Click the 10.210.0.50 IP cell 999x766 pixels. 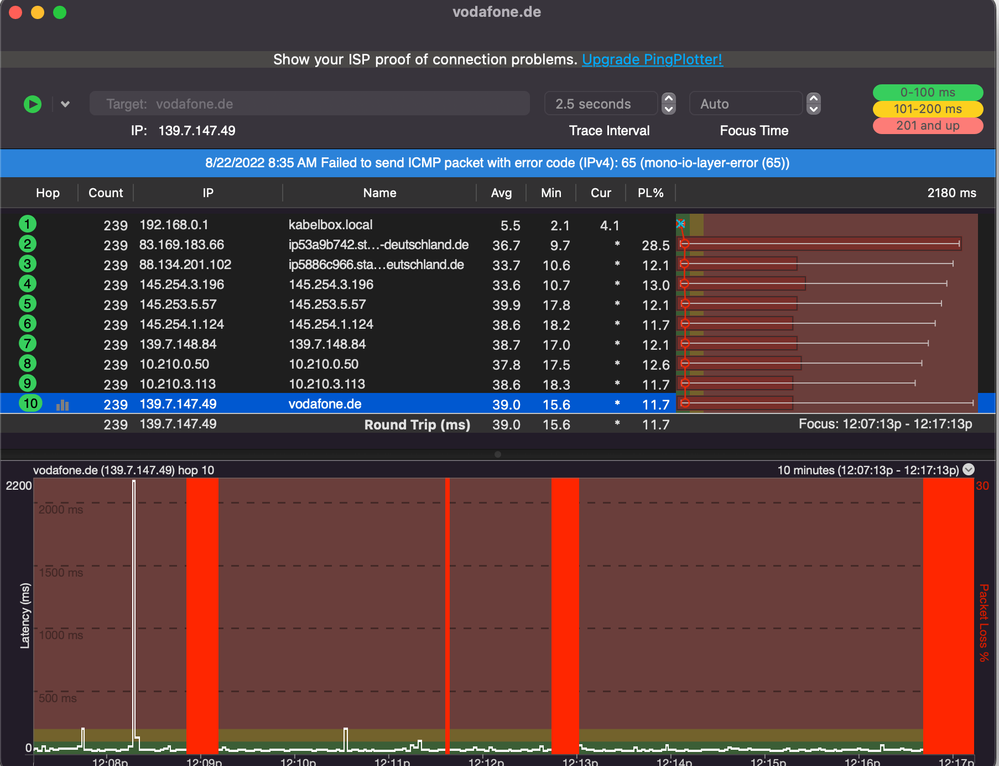[x=174, y=364]
